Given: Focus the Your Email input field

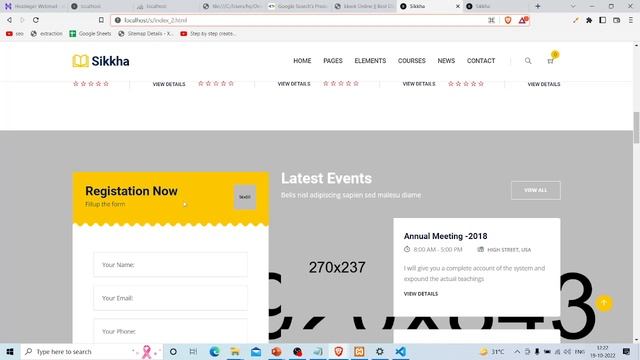Looking at the screenshot, I should click(170, 298).
